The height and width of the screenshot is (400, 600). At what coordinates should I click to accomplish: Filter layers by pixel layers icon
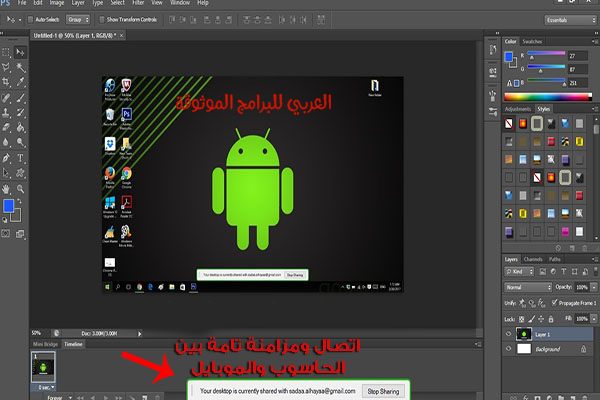coord(543,271)
